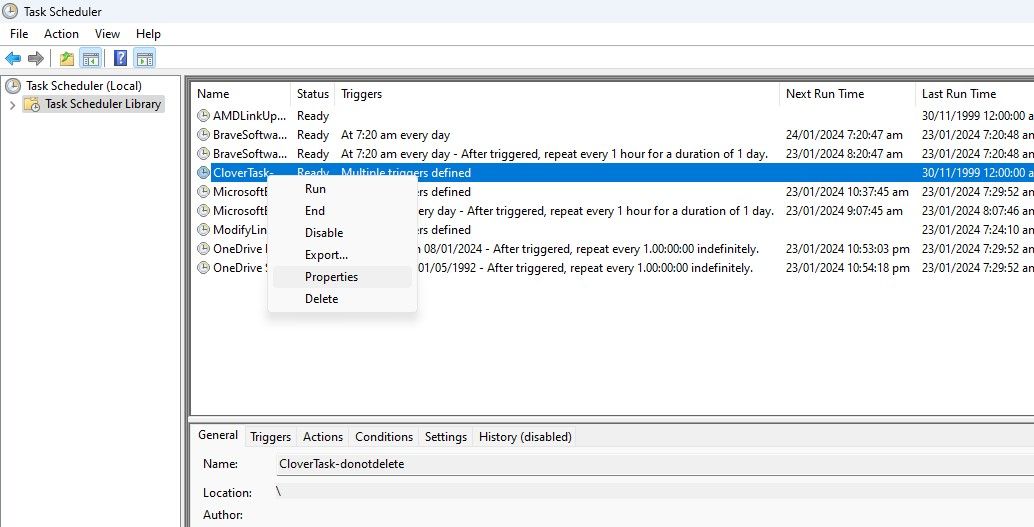This screenshot has height=527, width=1034.
Task: Select Task Scheduler (Local) in tree
Action: pyautogui.click(x=83, y=86)
